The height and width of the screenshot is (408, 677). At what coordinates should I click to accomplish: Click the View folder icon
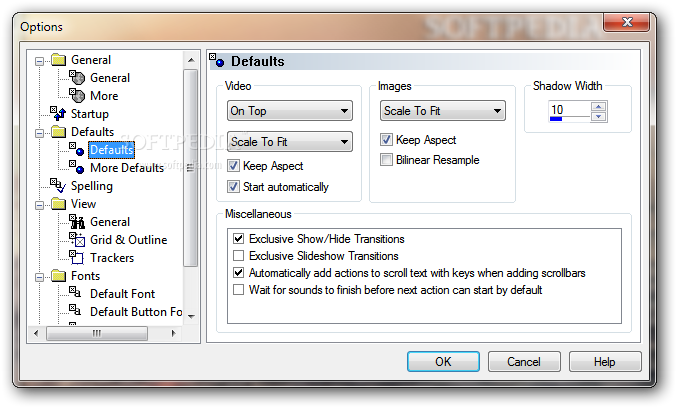tap(58, 204)
